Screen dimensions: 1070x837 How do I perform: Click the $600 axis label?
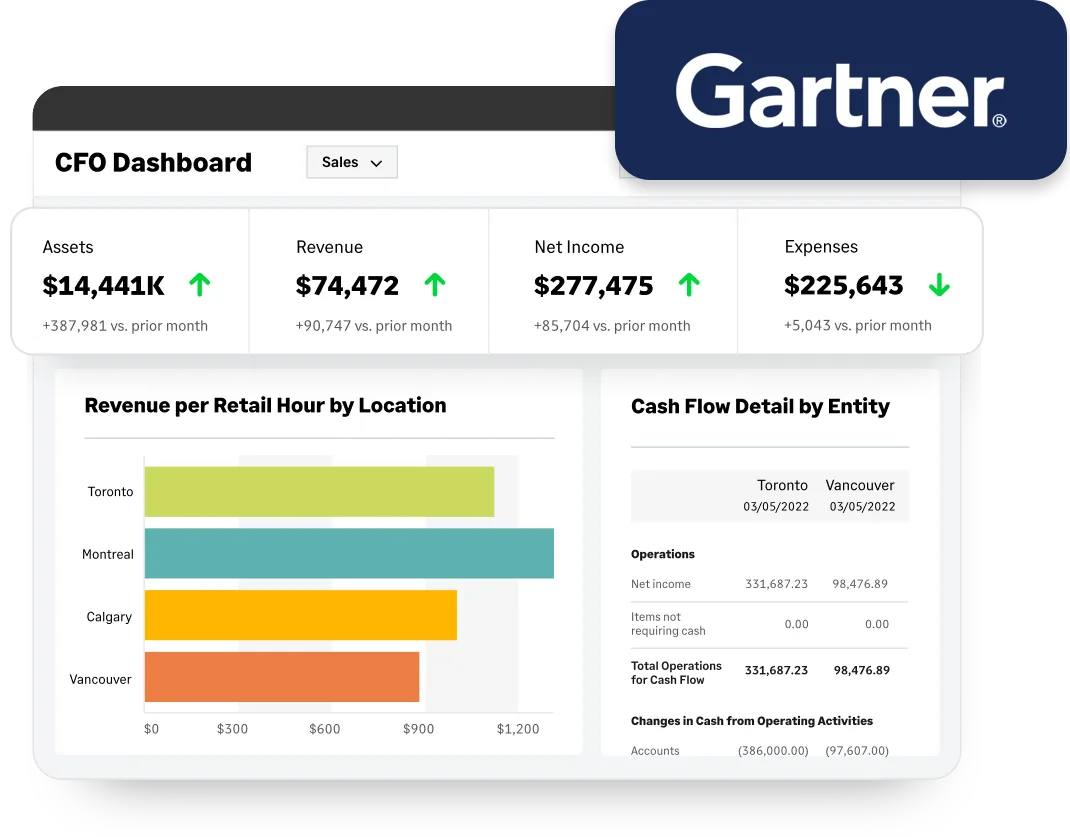pos(325,729)
